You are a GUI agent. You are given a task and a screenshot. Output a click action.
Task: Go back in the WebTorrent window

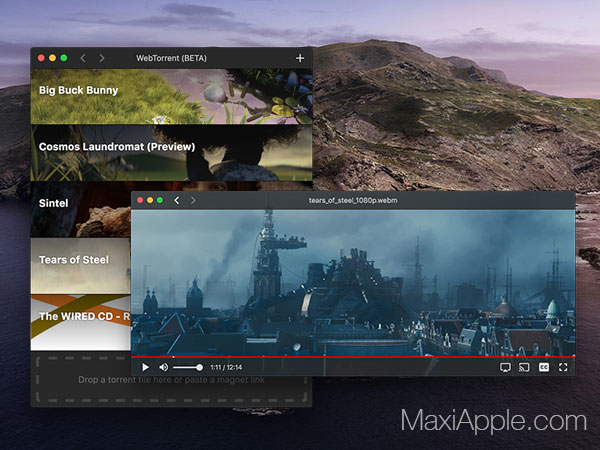83,58
